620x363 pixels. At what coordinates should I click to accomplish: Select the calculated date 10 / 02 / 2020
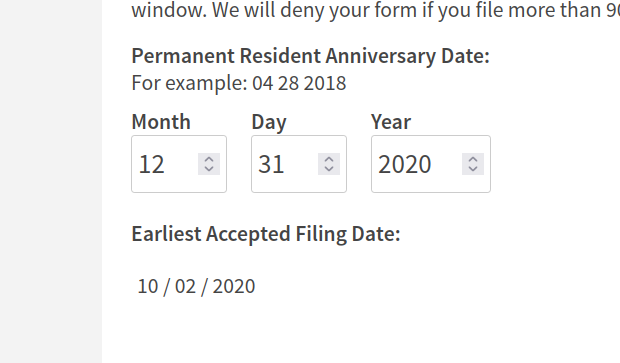196,286
